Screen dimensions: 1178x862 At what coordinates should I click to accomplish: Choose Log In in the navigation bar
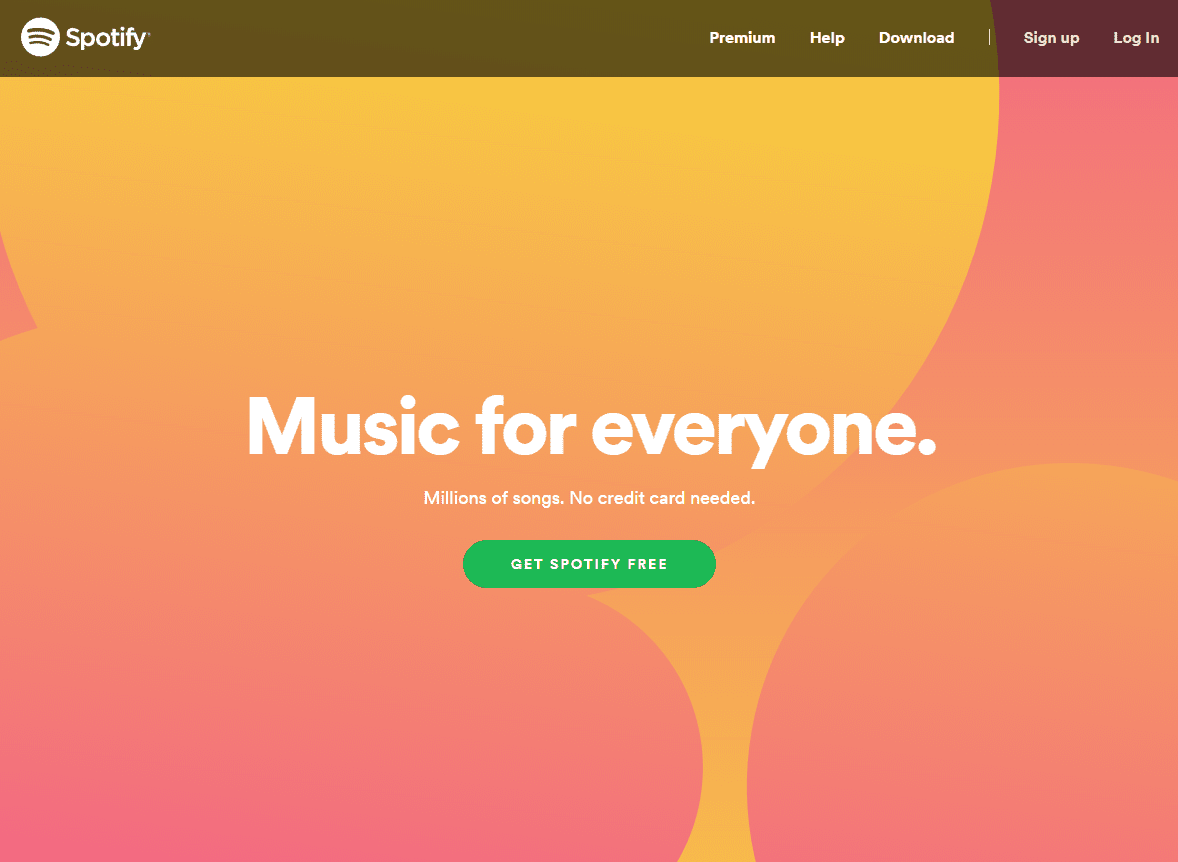1135,38
